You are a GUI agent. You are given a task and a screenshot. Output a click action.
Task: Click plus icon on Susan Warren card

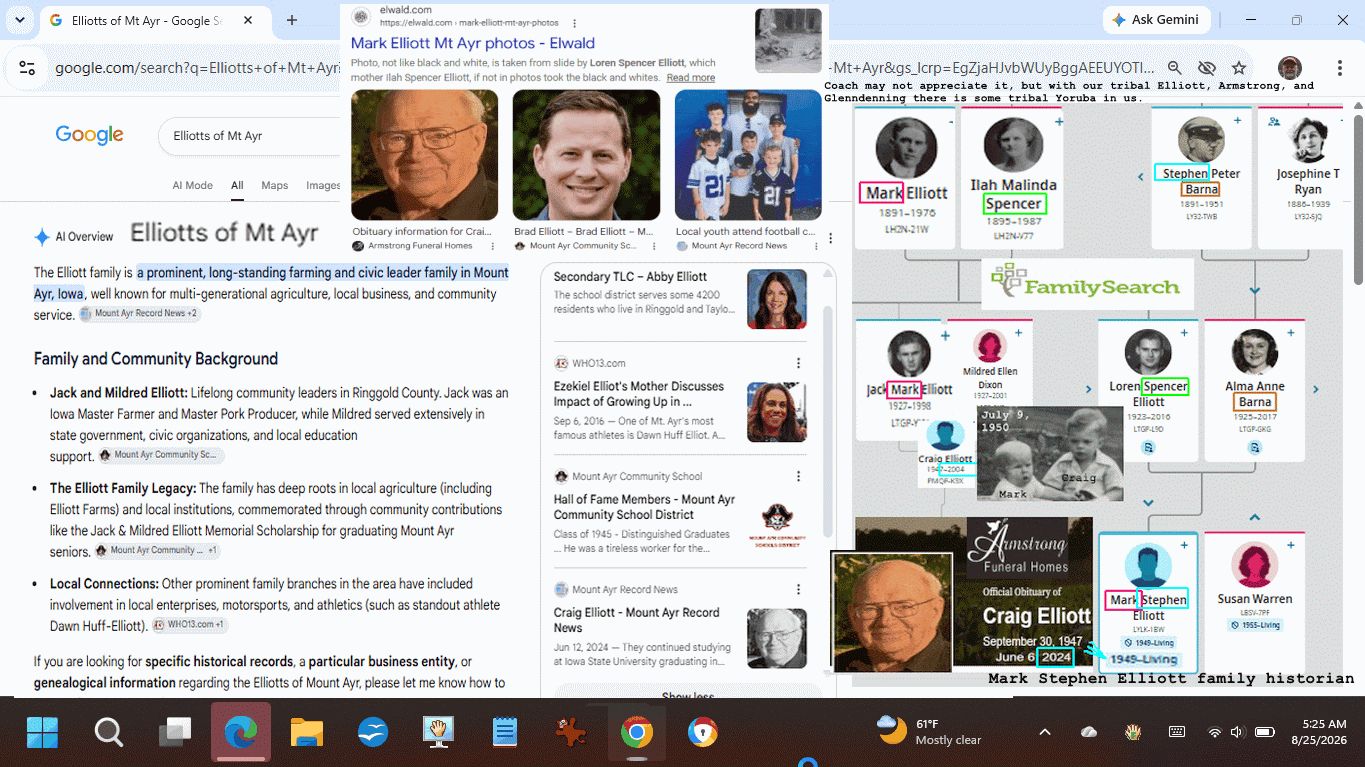(x=1291, y=545)
